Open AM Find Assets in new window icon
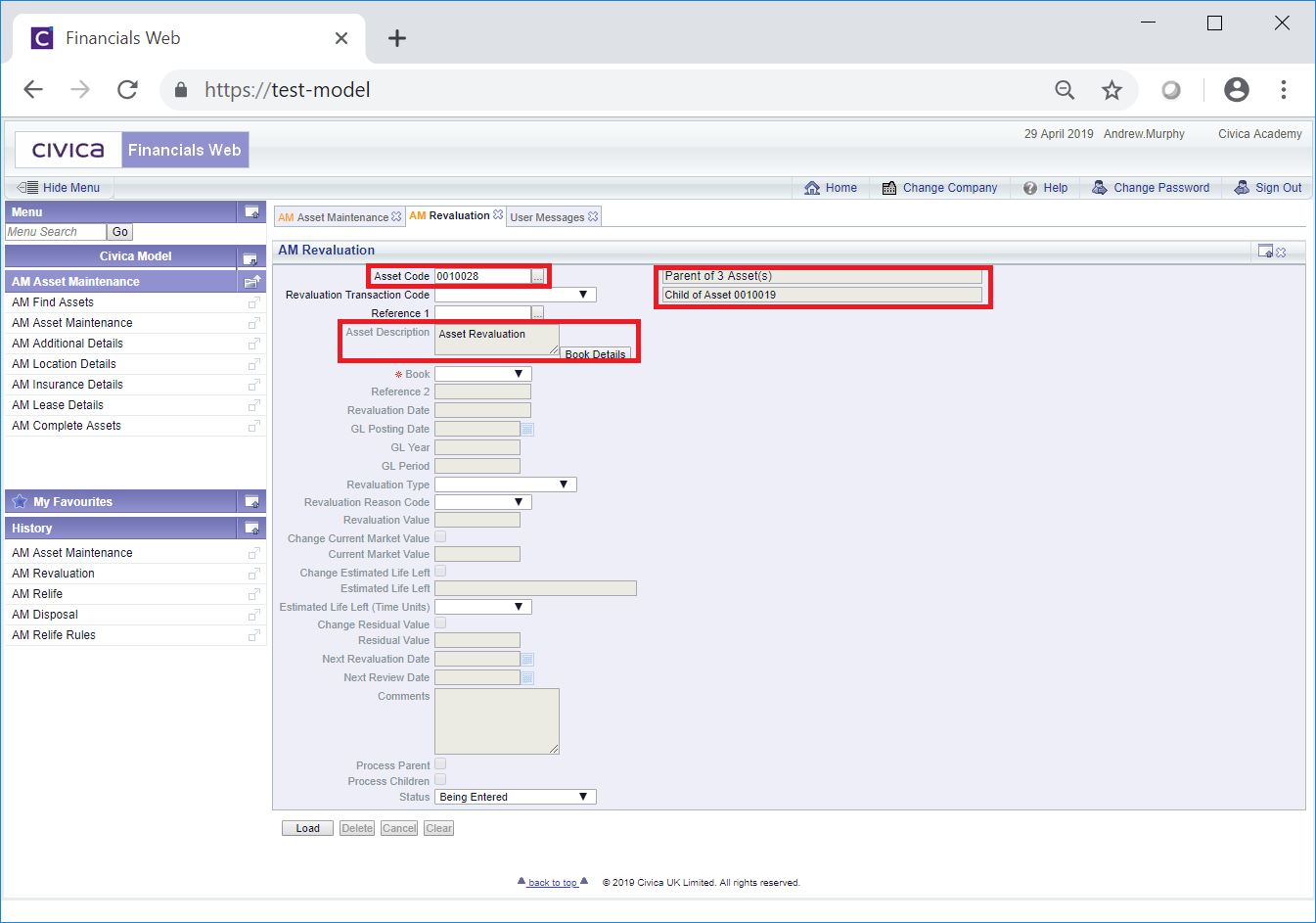Image resolution: width=1316 pixels, height=923 pixels. pyautogui.click(x=254, y=302)
